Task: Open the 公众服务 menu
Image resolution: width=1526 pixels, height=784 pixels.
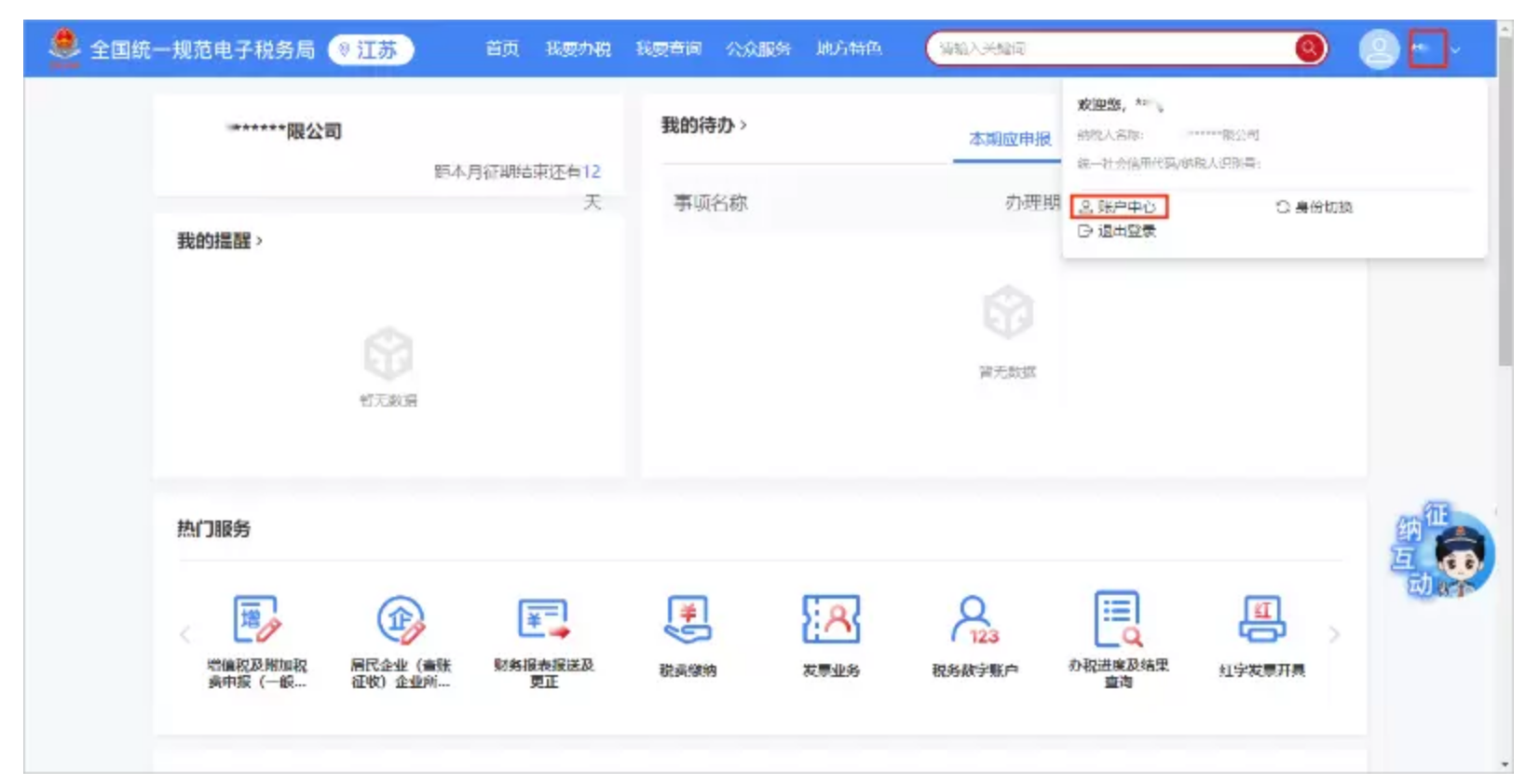Action: pyautogui.click(x=758, y=48)
